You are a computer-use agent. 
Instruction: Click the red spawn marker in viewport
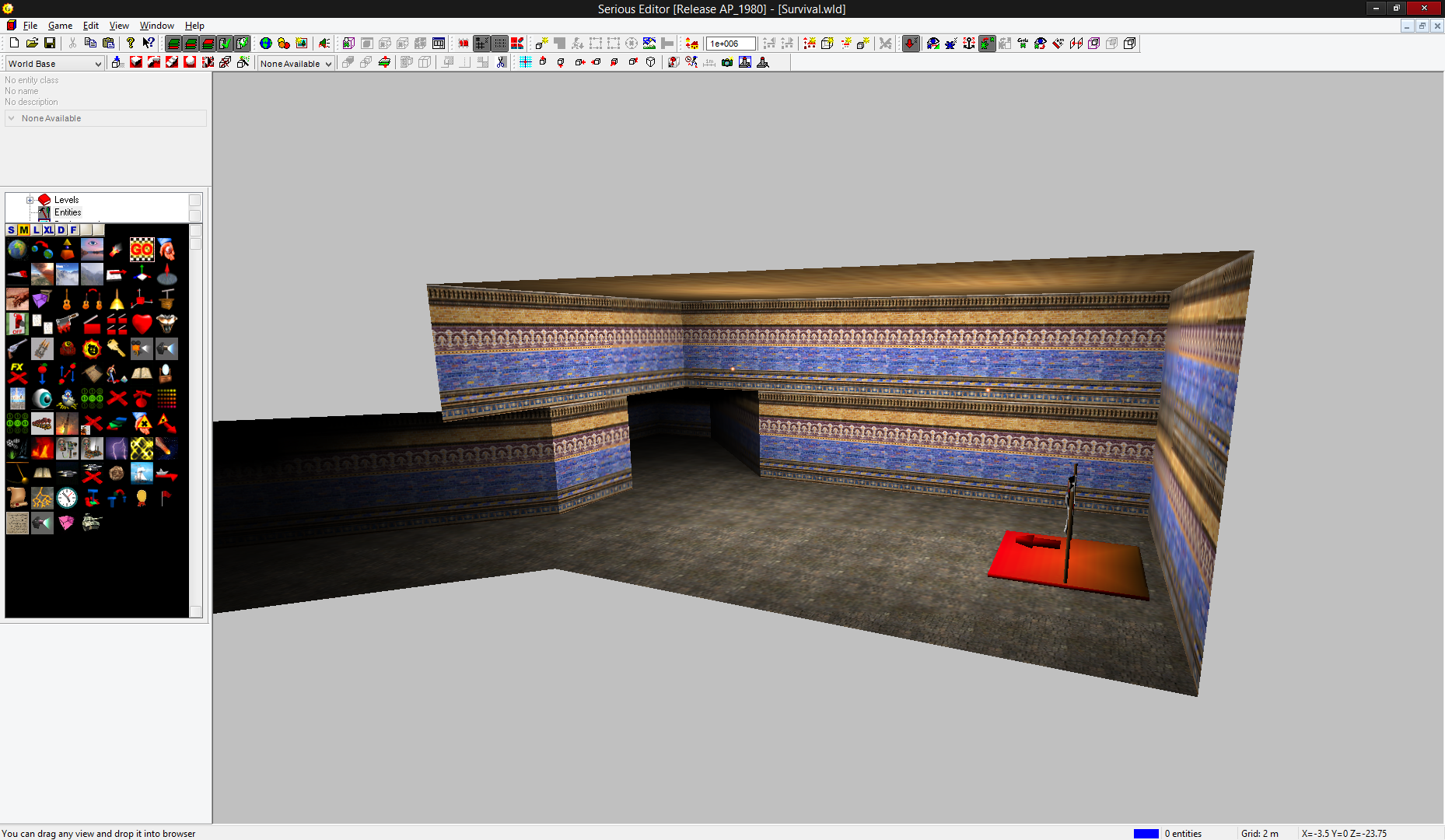point(1067,565)
